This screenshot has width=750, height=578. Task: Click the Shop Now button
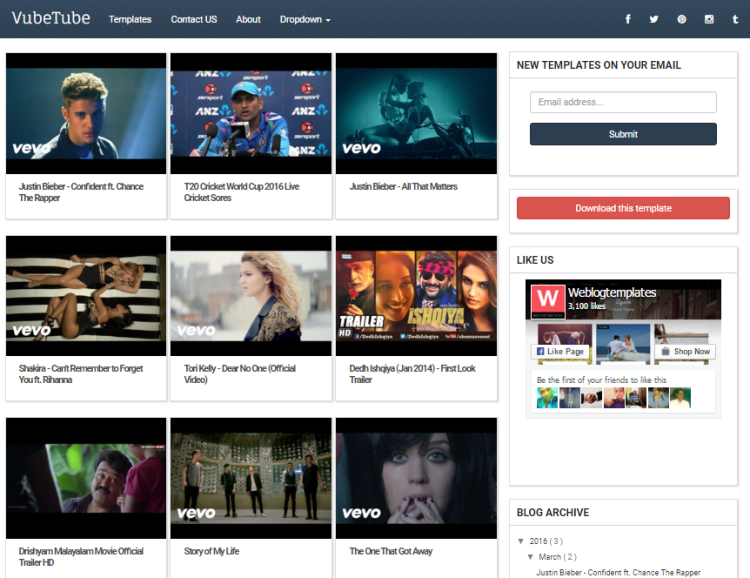point(685,351)
